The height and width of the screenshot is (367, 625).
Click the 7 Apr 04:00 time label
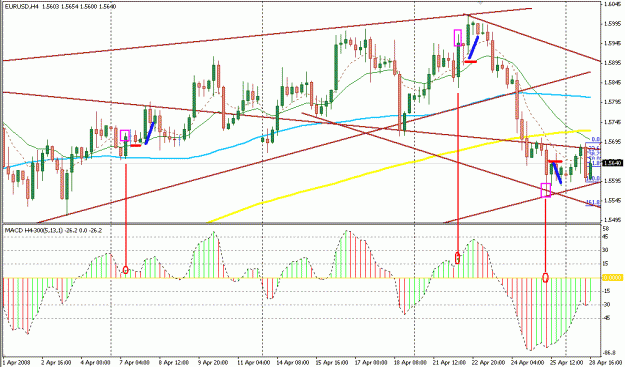(134, 363)
